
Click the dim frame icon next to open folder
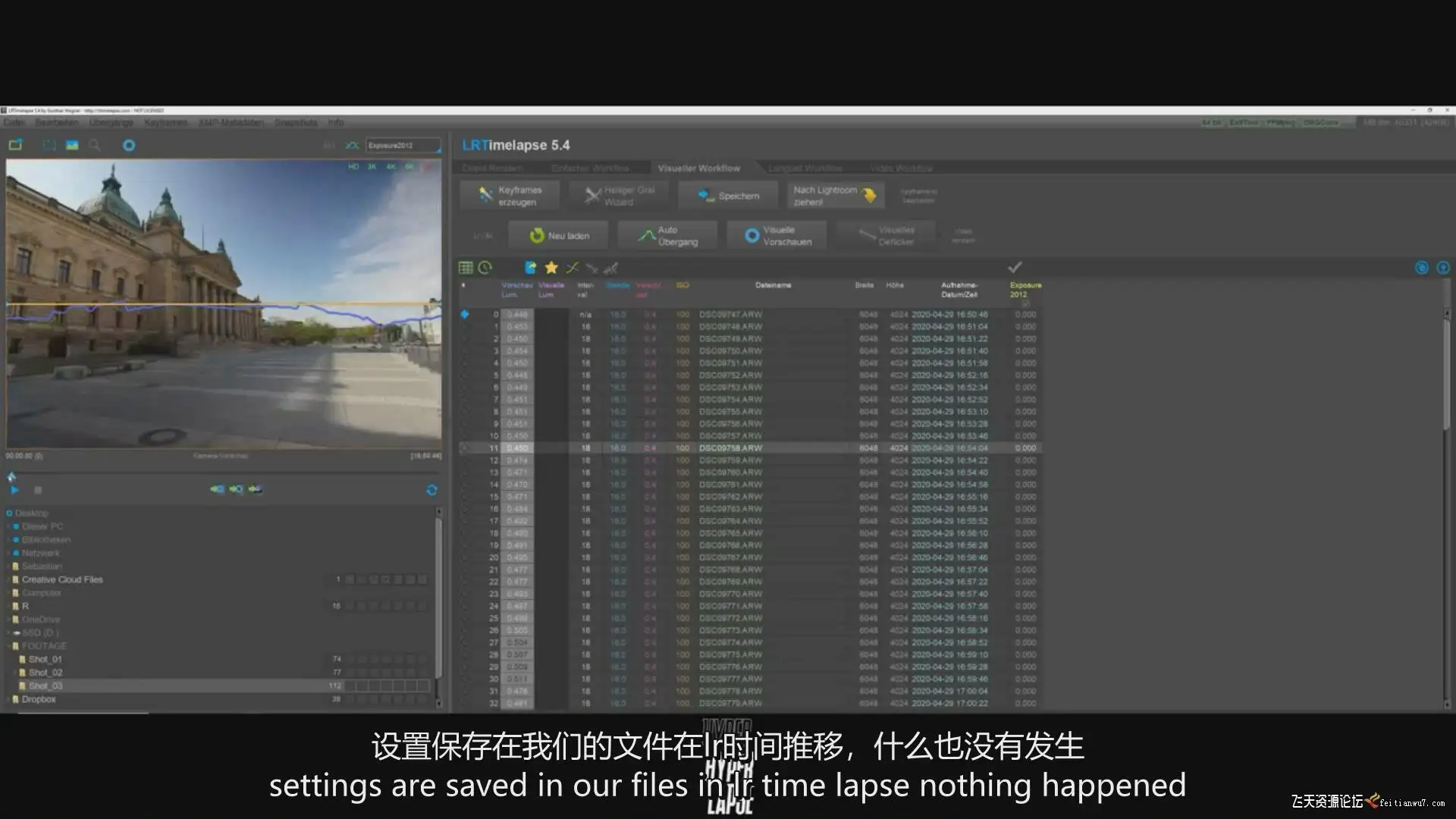click(x=49, y=145)
